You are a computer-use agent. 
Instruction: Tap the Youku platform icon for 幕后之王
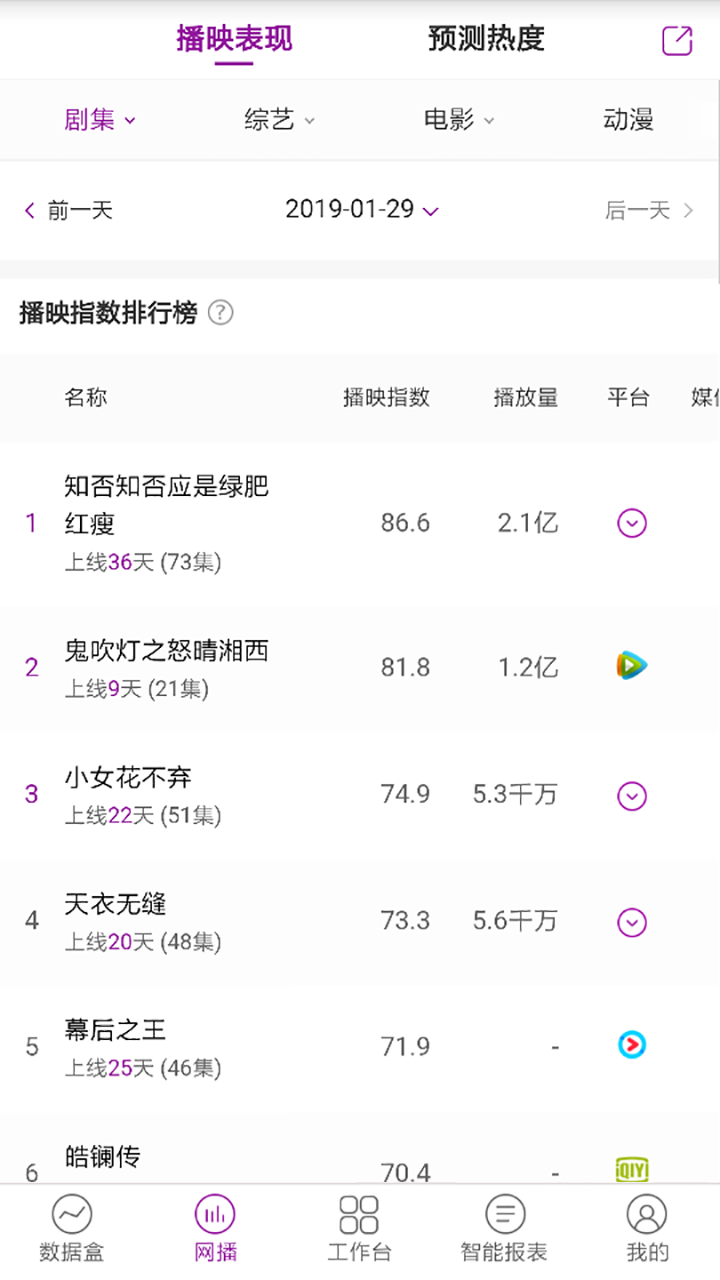[x=631, y=1046]
